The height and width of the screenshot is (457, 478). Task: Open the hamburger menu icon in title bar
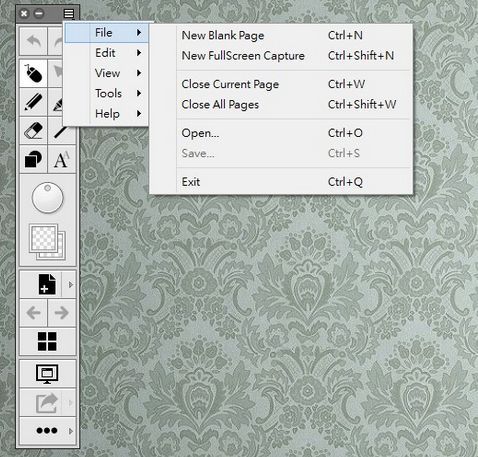click(69, 14)
